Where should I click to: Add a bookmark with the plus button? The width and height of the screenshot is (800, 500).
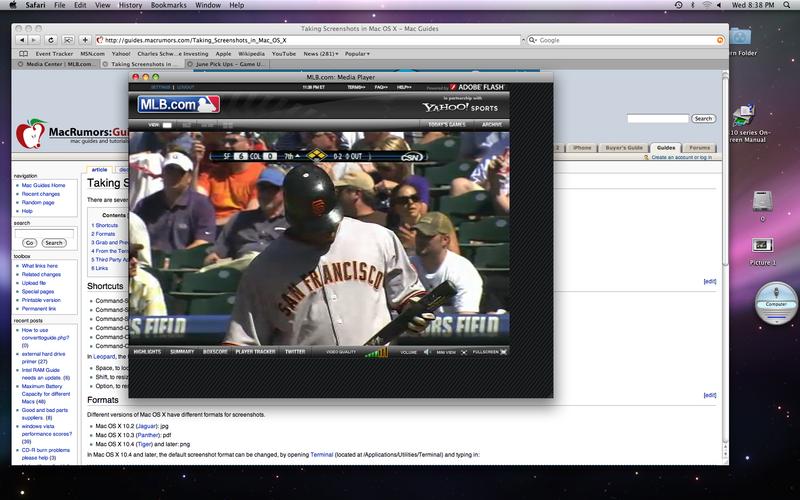(85, 40)
